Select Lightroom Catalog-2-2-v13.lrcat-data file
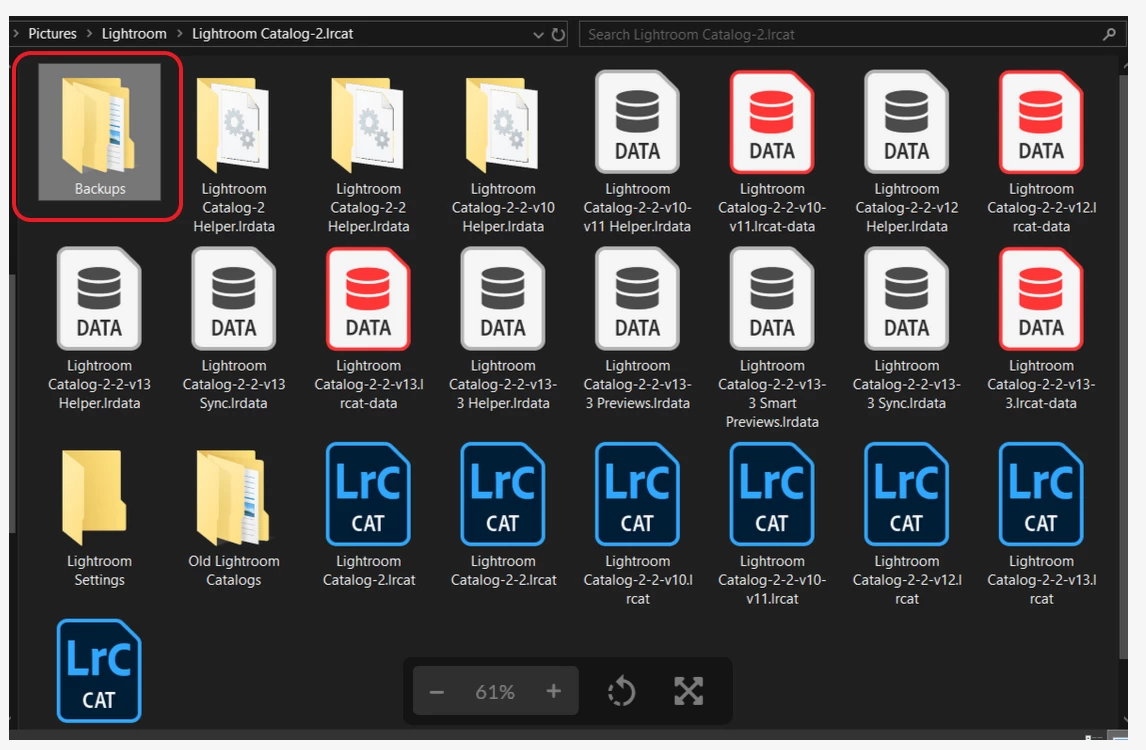The width and height of the screenshot is (1146, 750). (368, 330)
